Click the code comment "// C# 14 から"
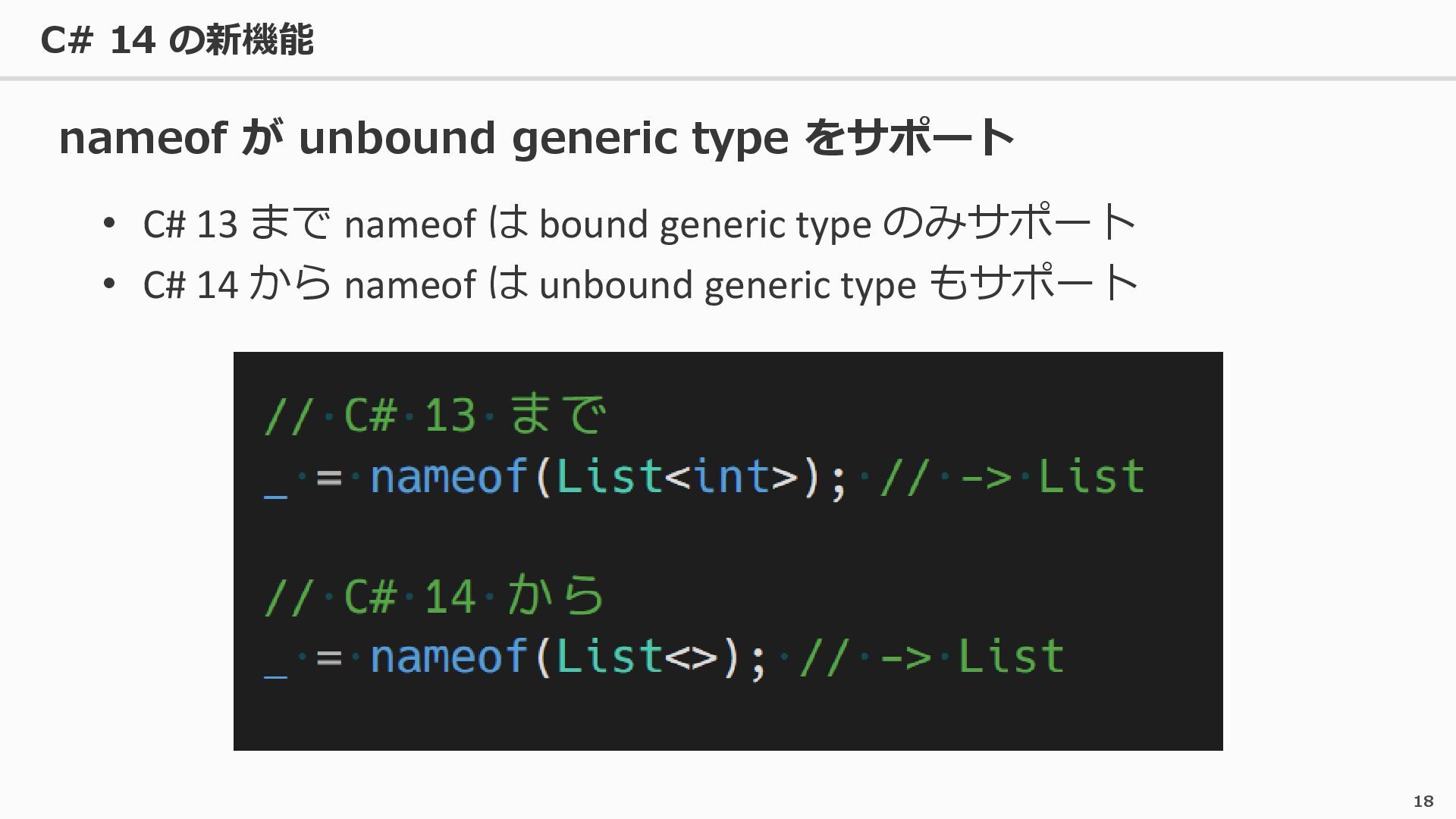This screenshot has width=1456, height=819. 435,595
